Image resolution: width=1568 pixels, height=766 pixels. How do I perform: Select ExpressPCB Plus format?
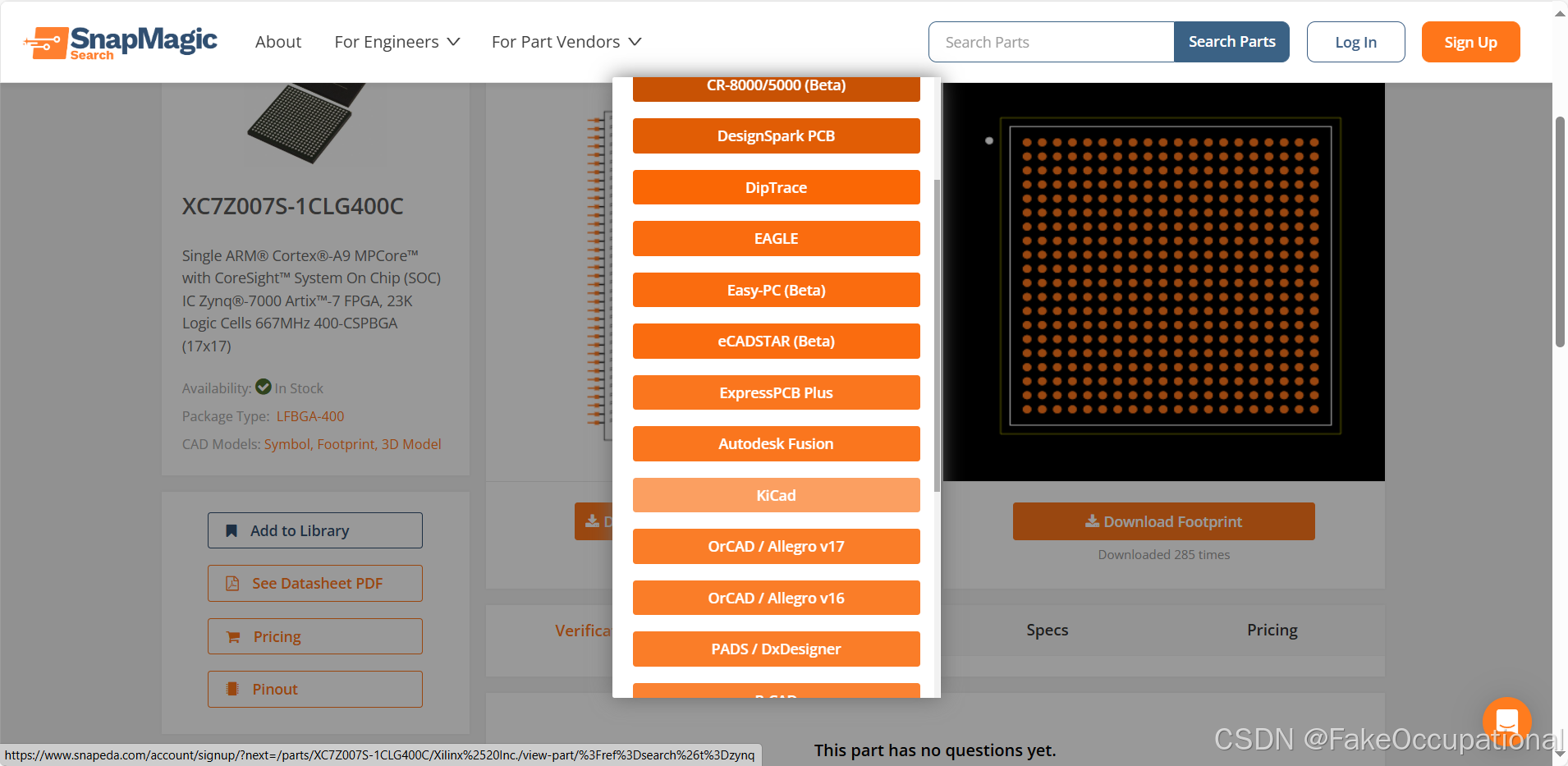click(x=777, y=392)
